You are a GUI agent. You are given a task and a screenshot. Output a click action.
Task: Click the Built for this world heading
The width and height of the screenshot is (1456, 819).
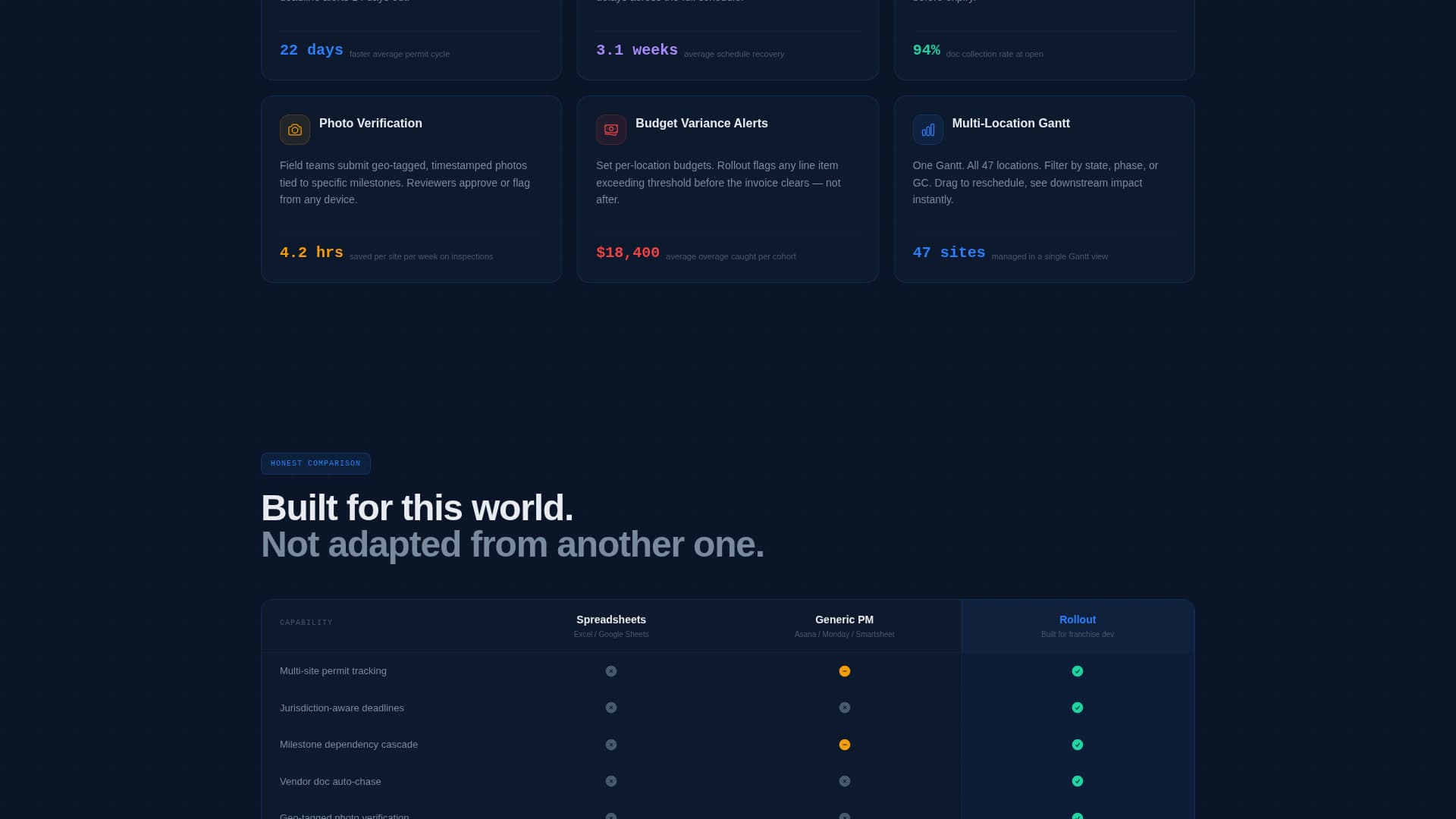click(417, 508)
